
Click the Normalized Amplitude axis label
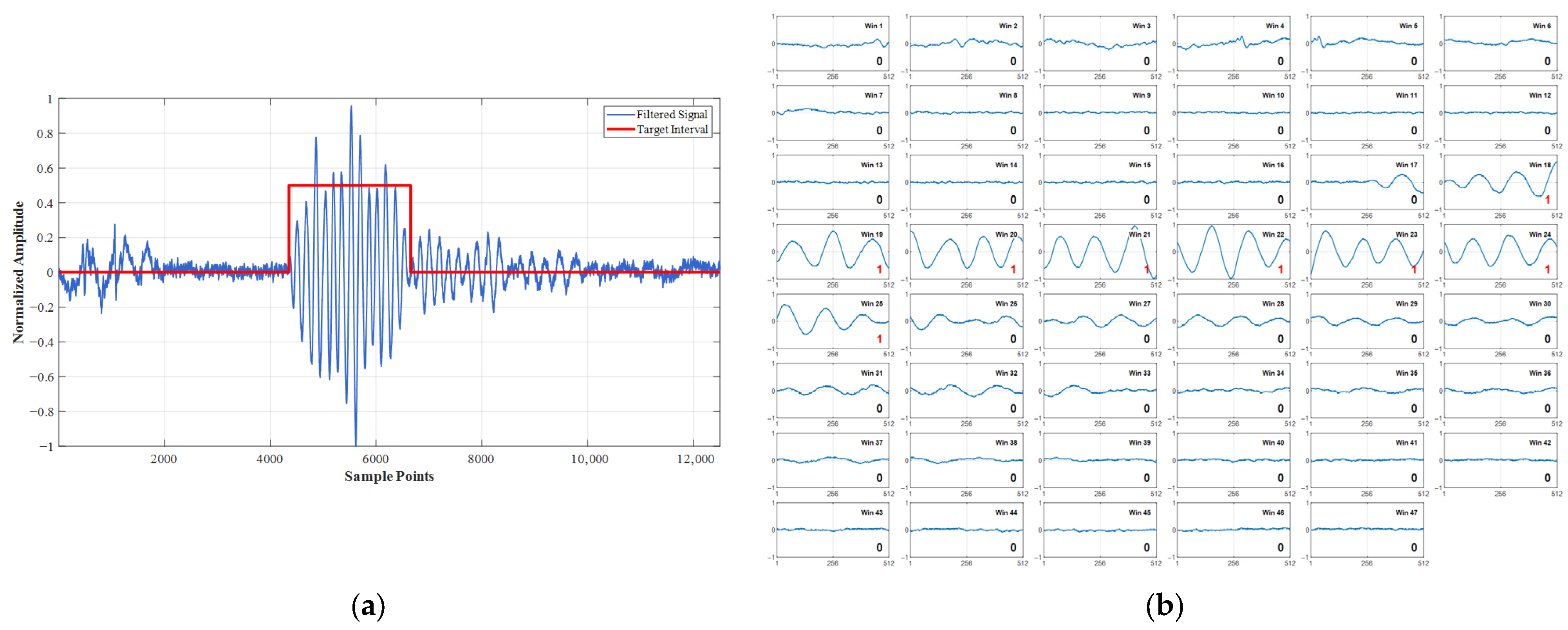pos(19,272)
